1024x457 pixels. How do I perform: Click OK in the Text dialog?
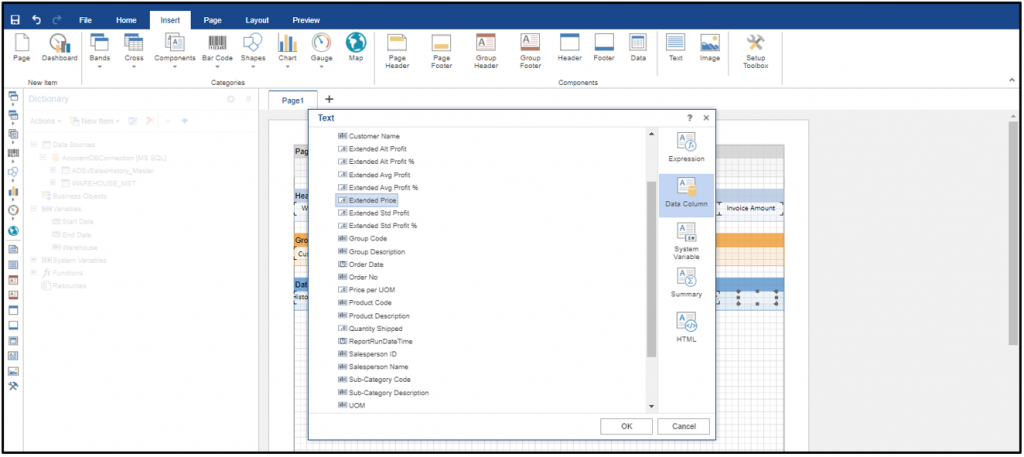click(626, 426)
